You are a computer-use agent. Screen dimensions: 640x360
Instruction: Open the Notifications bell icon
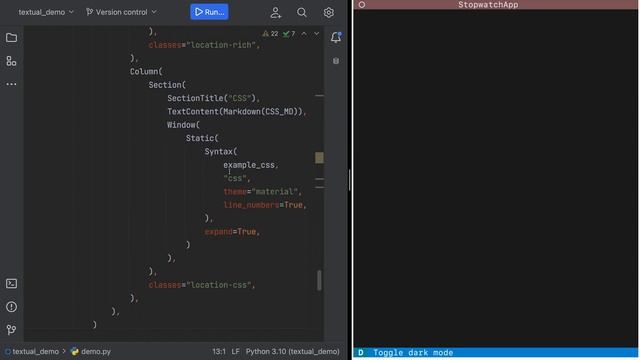tap(336, 37)
